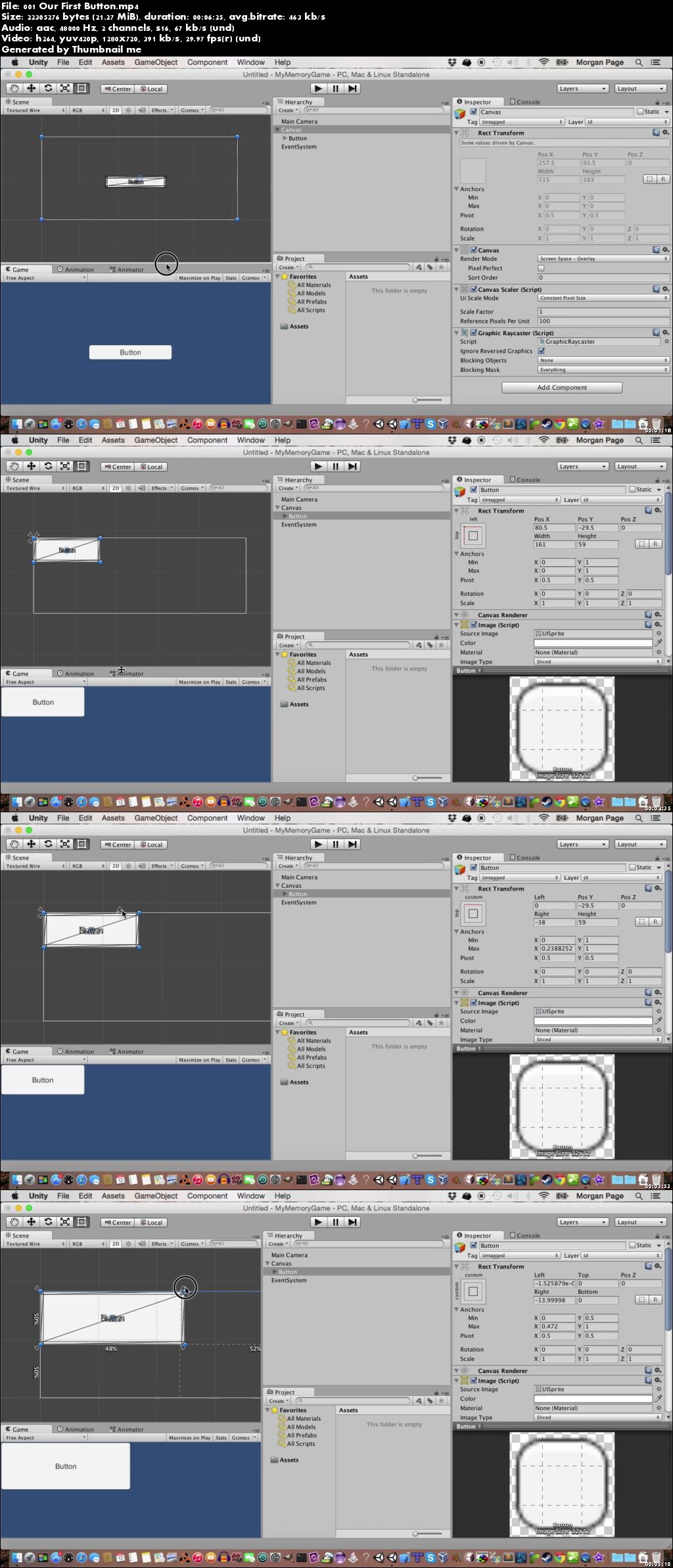673x1568 pixels.
Task: Select the Rotate tool in the 00:02:35 frame
Action: [x=48, y=466]
